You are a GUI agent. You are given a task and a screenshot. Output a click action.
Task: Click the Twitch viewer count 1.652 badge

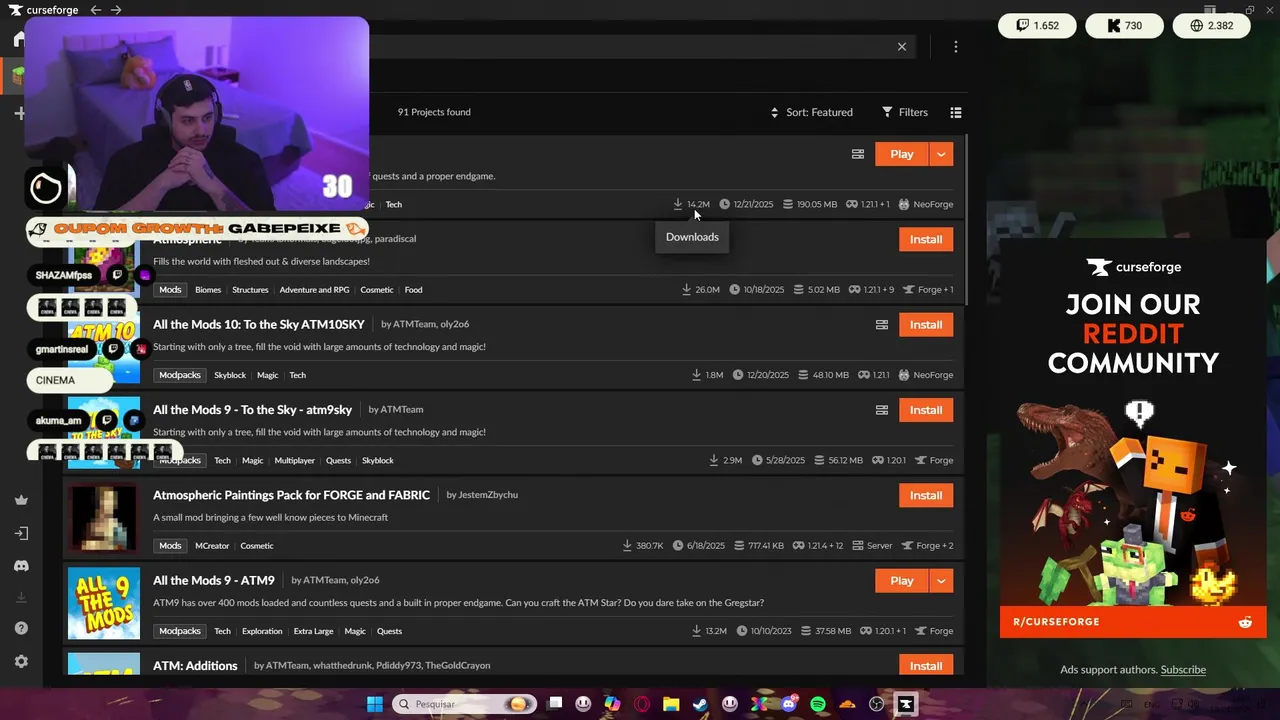pyautogui.click(x=1036, y=26)
